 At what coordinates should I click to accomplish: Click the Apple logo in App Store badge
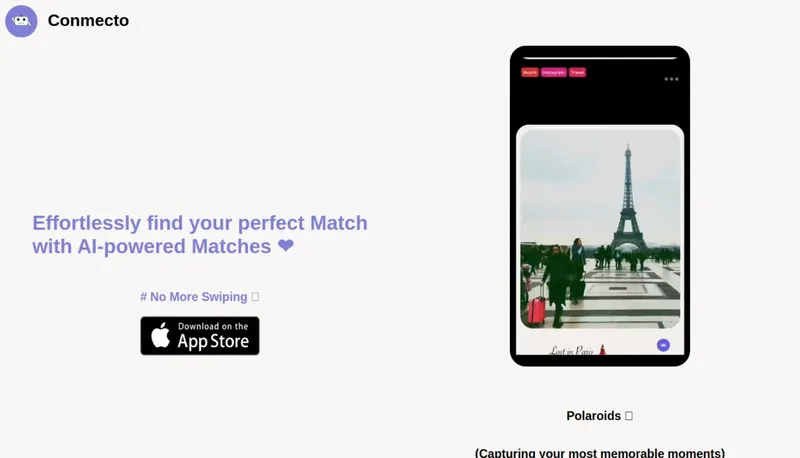161,335
